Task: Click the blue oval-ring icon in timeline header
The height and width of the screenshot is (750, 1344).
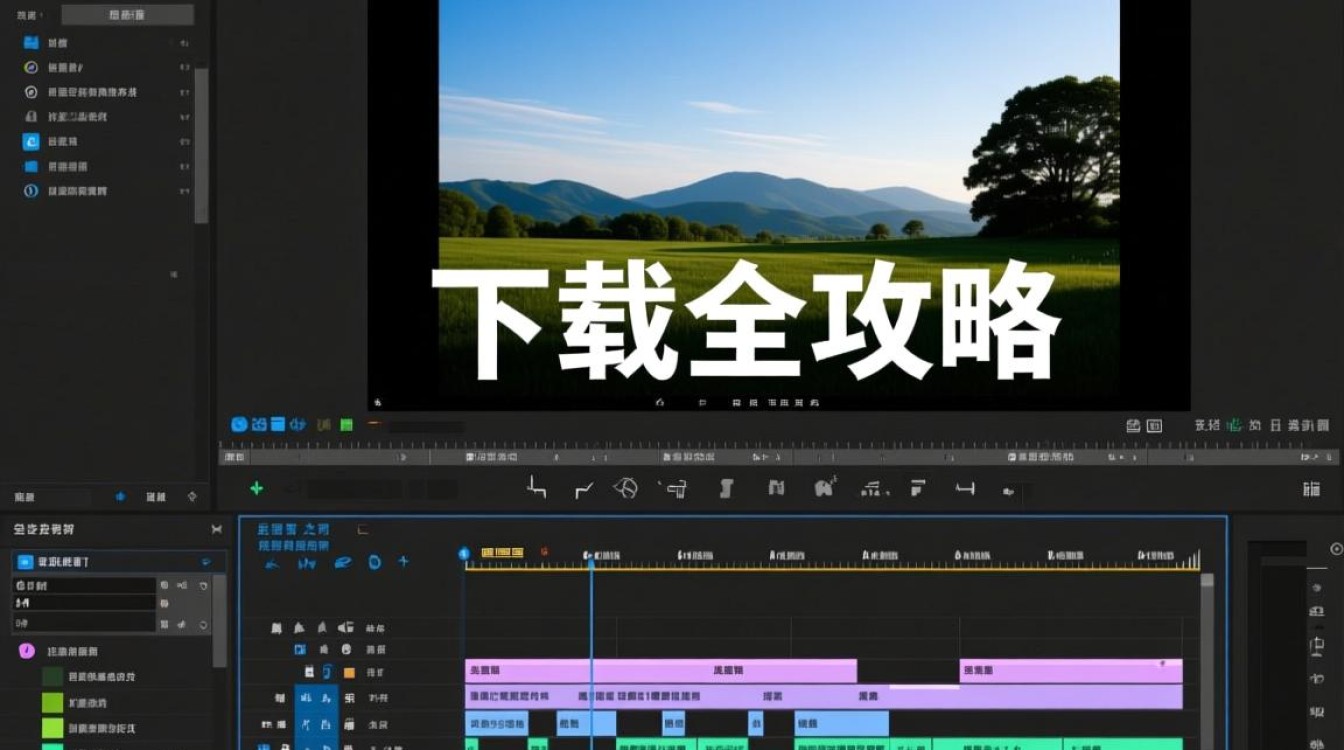Action: click(x=374, y=562)
